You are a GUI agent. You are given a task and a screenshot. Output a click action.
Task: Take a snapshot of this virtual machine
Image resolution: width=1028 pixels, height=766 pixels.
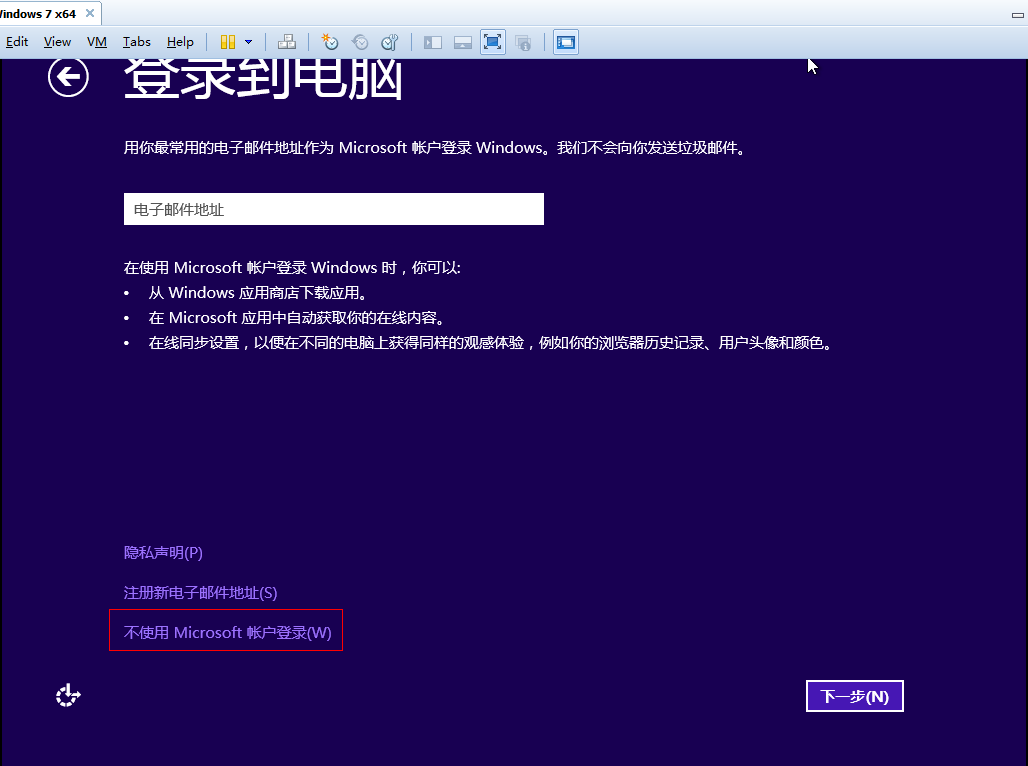click(329, 42)
